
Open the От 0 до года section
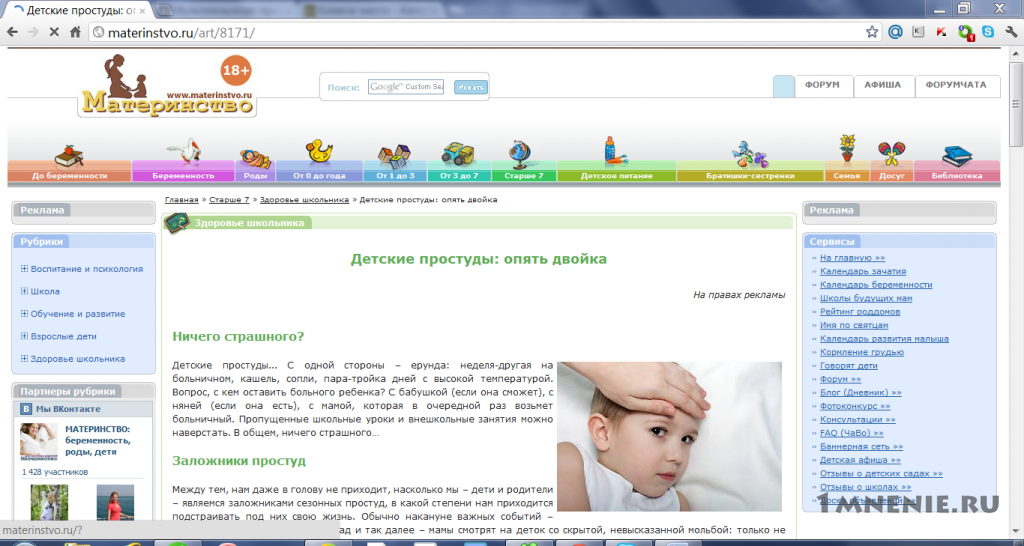pos(319,176)
